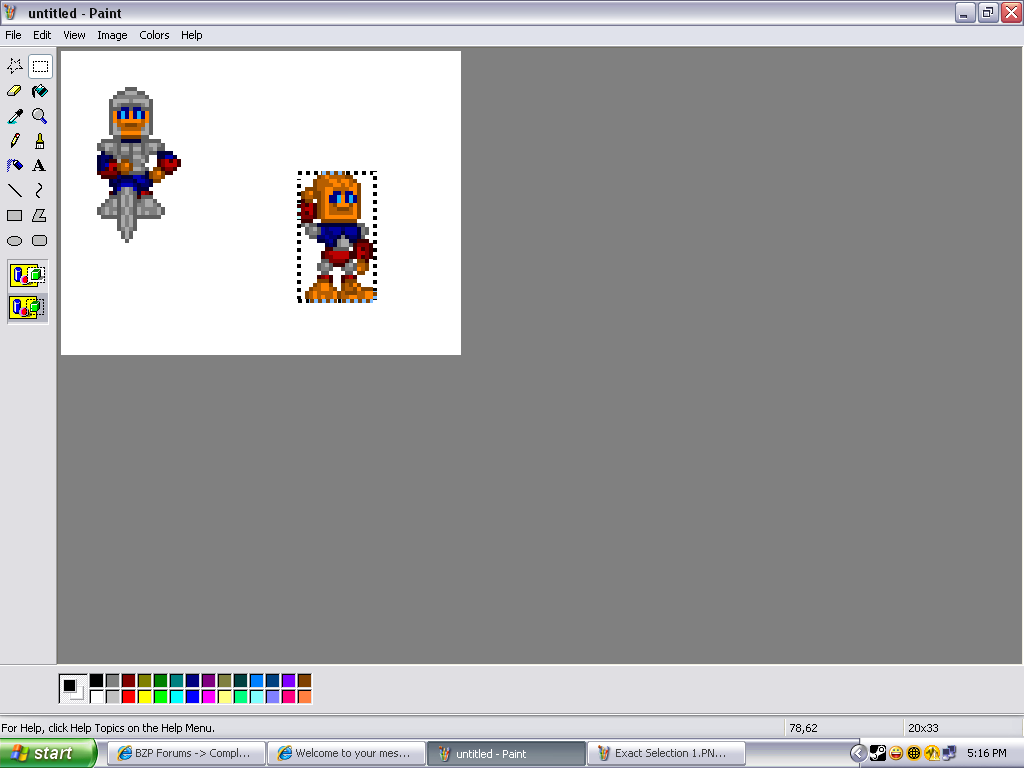Screen dimensions: 1024x768
Task: Click the selected orange robot sprite
Action: click(337, 236)
